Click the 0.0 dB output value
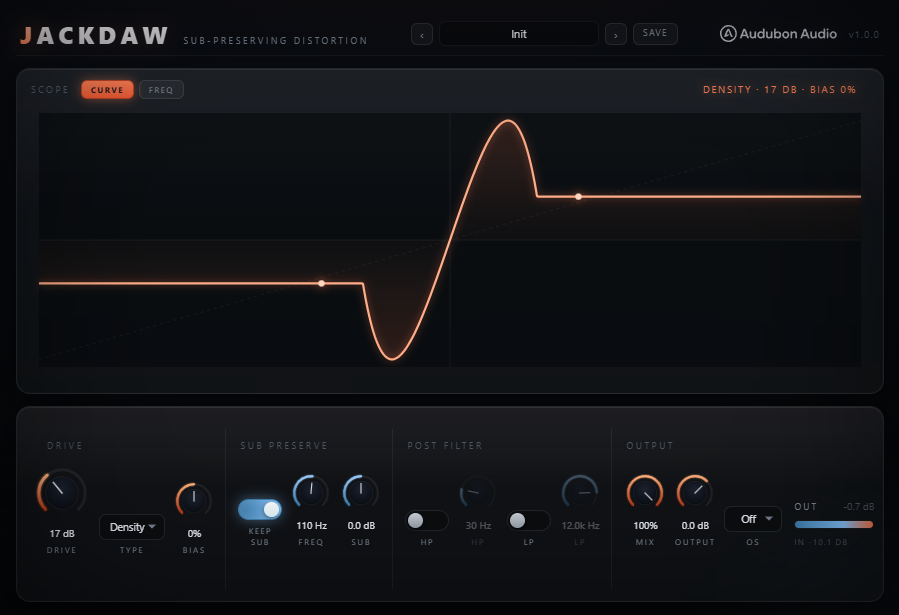This screenshot has height=615, width=899. 695,526
